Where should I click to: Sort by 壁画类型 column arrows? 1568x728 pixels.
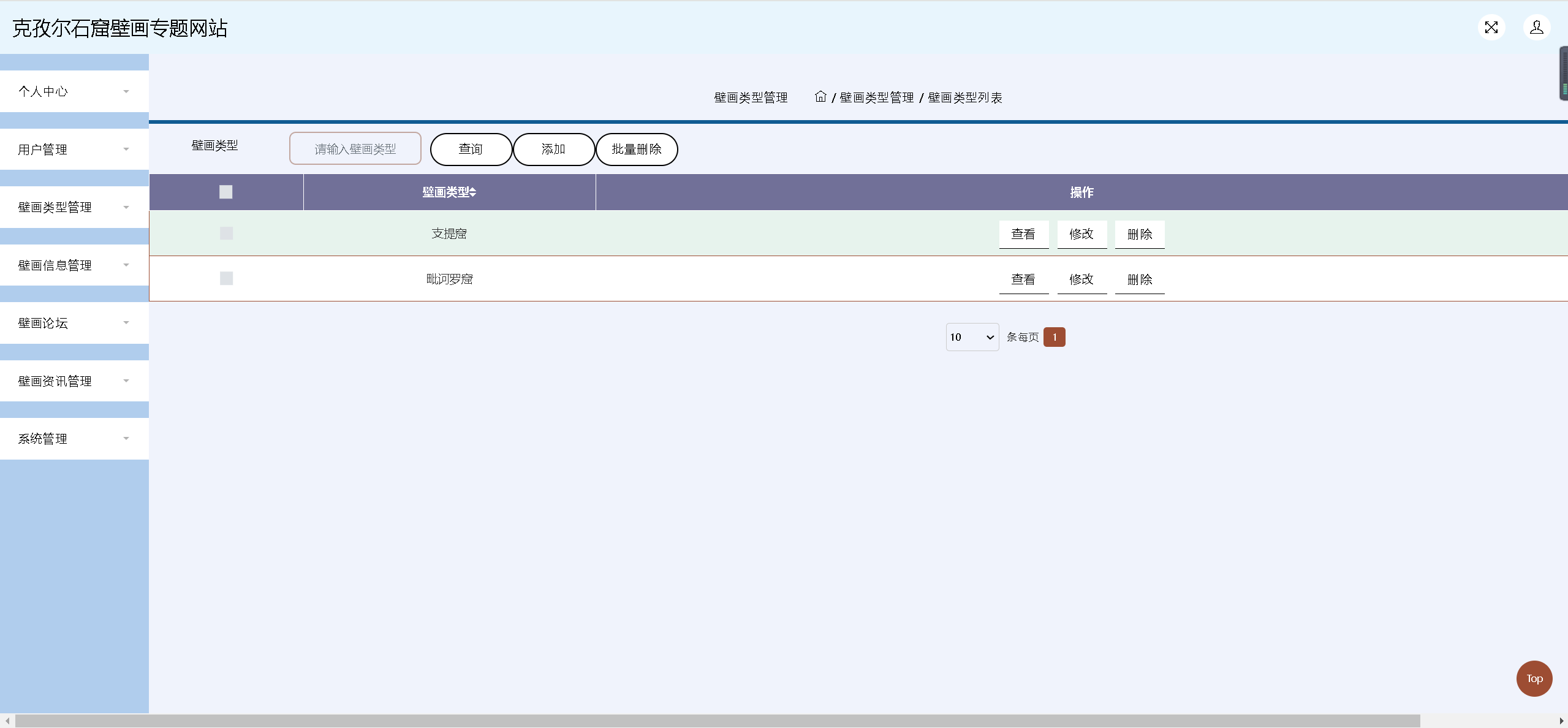click(x=472, y=192)
